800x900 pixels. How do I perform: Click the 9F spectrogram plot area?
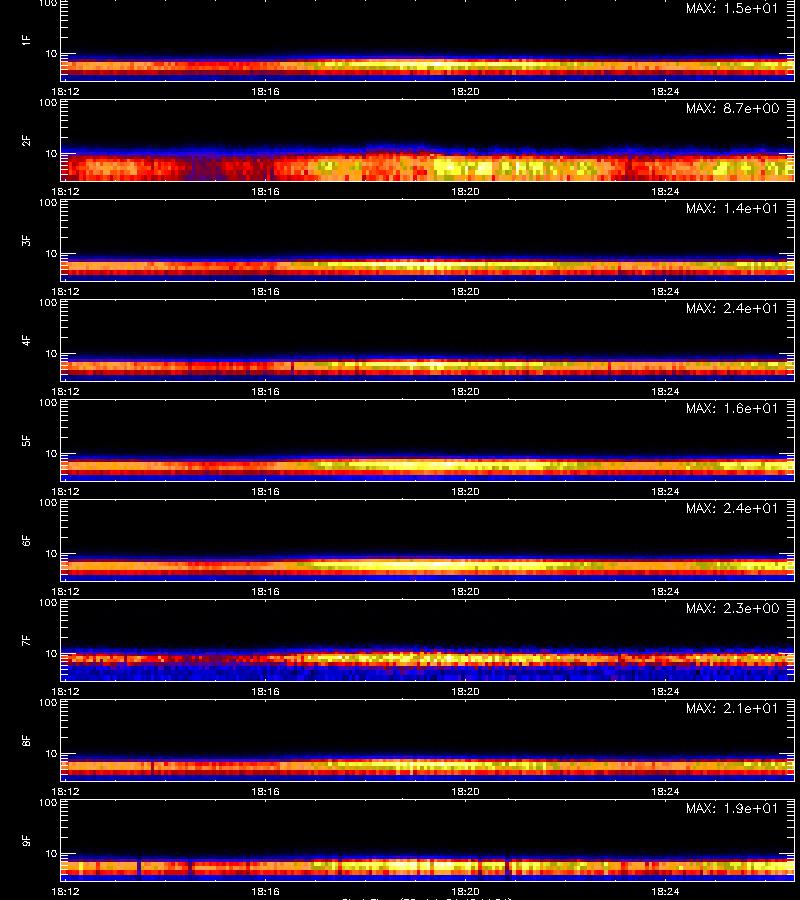tap(428, 840)
